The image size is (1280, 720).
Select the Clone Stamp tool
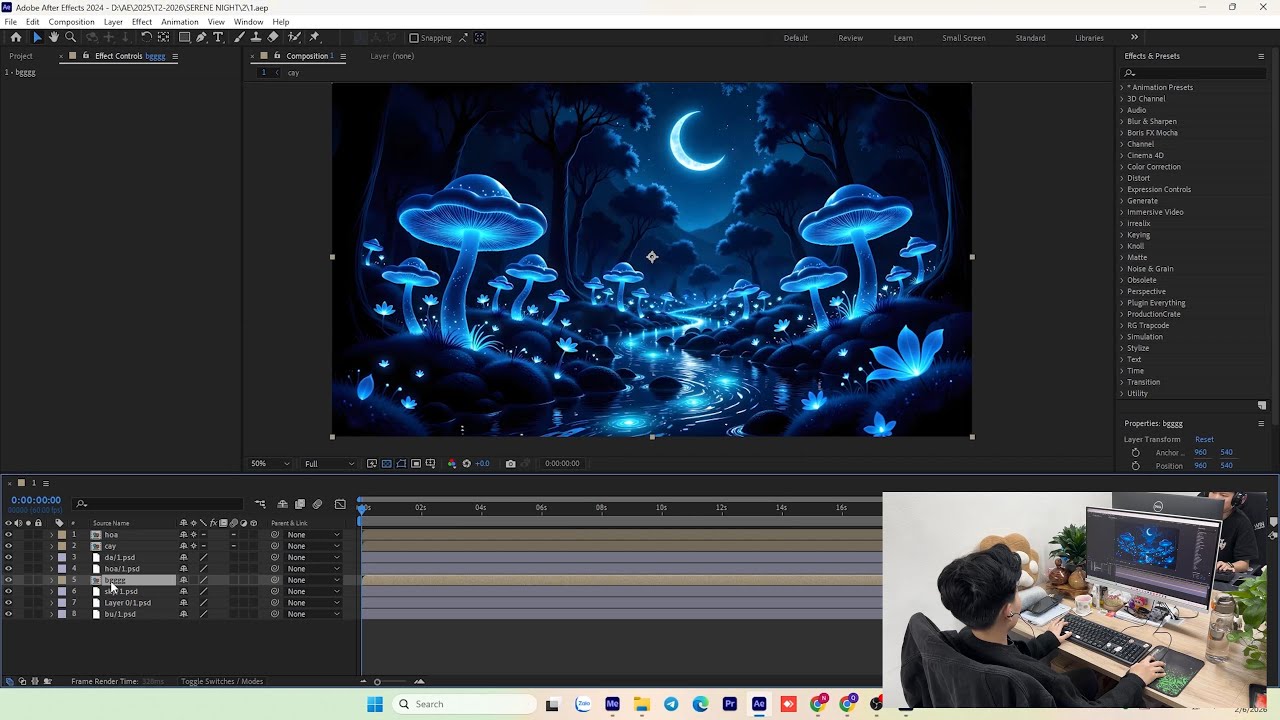point(256,37)
